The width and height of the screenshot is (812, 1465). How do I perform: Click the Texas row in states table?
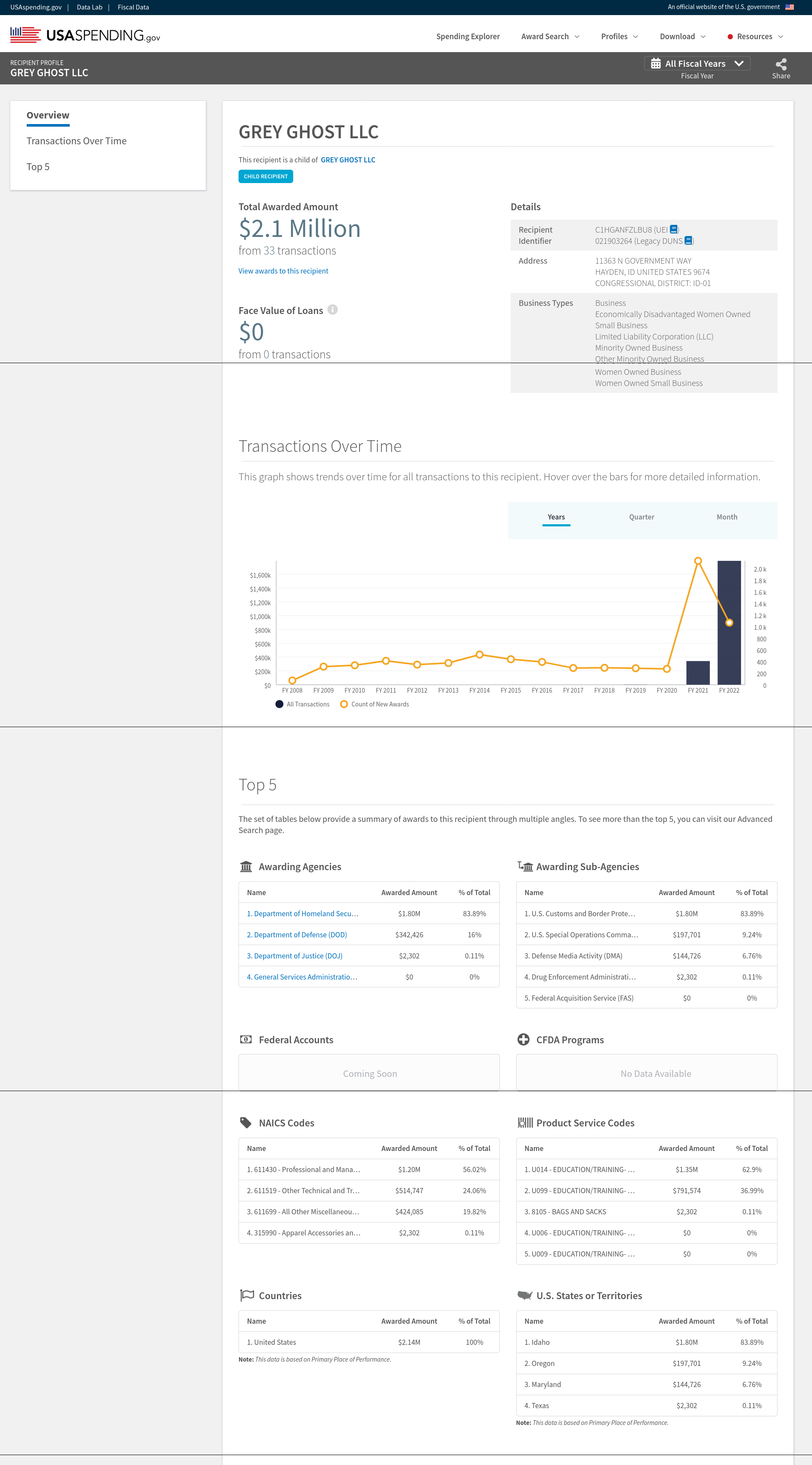point(646,1405)
